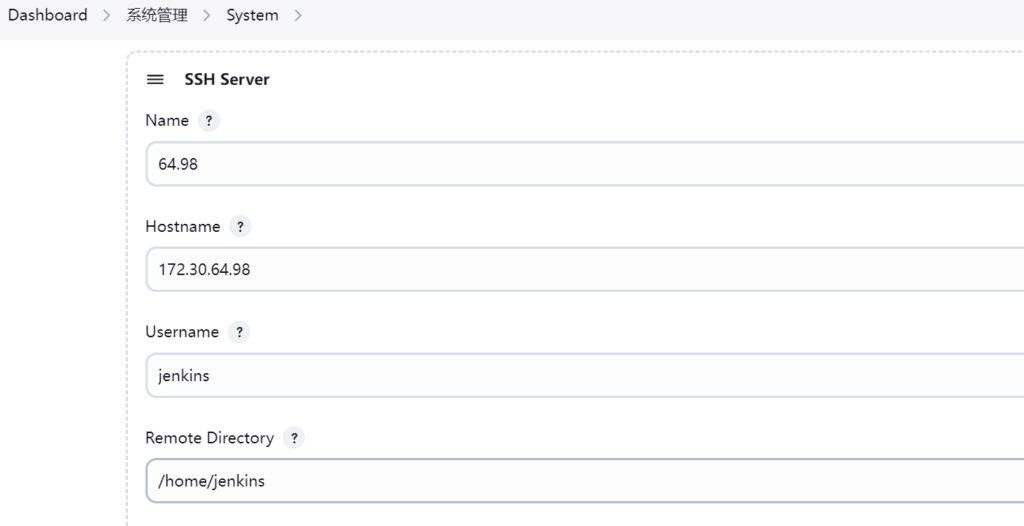Click the Username field label

coord(182,332)
